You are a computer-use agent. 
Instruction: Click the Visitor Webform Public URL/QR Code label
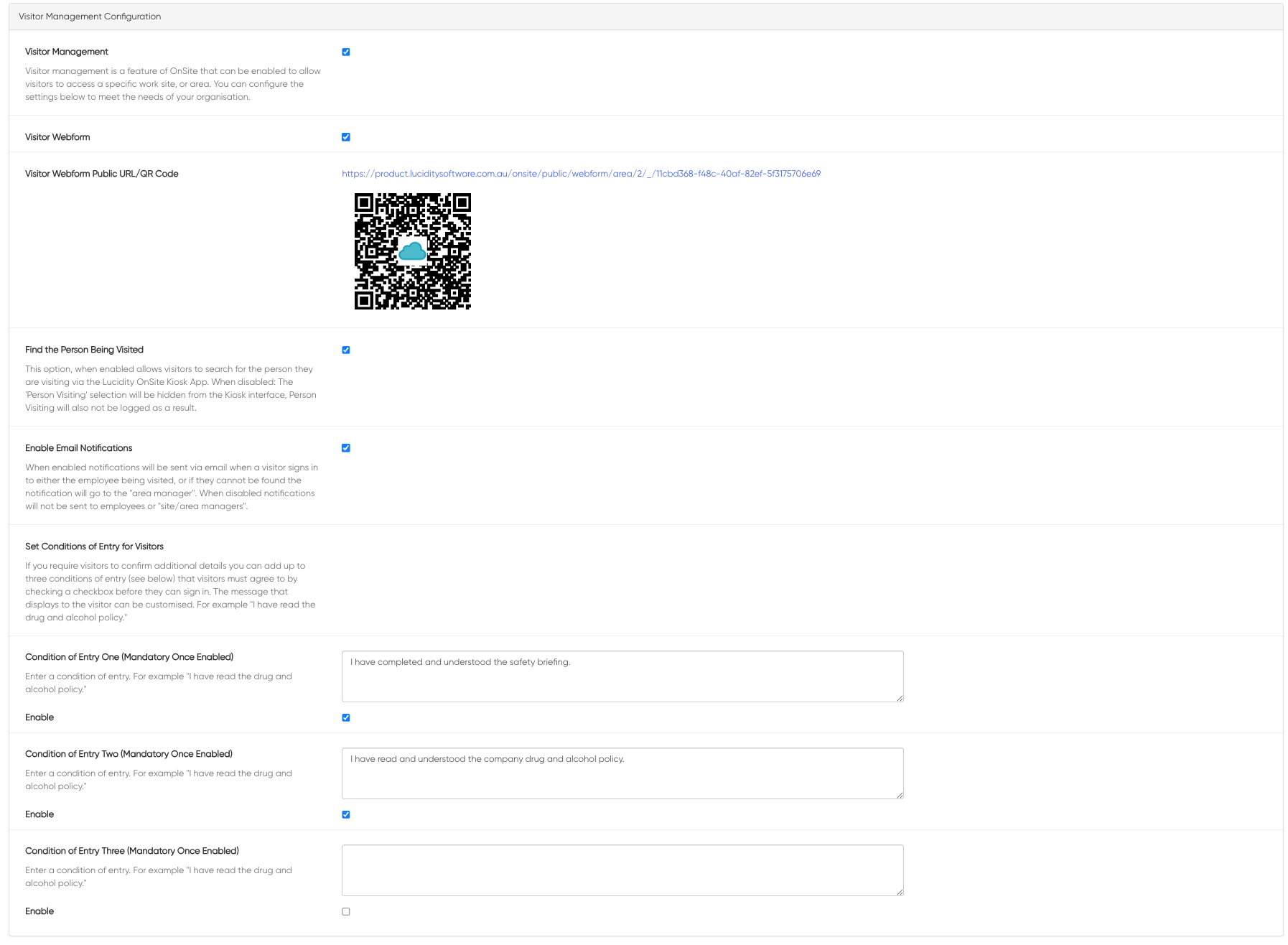(x=101, y=173)
